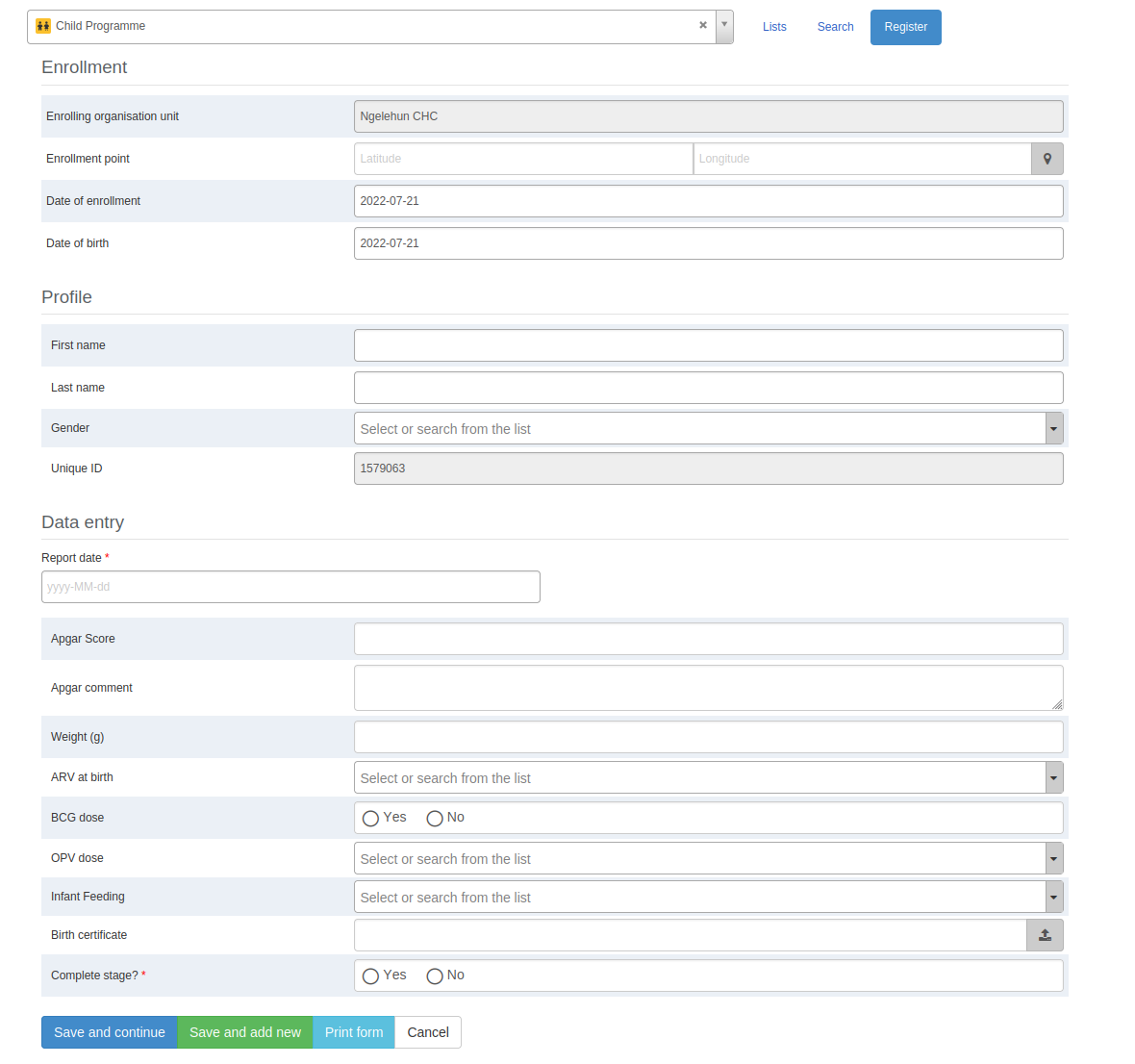1135x1064 pixels.
Task: Open the Infant Feeding dropdown arrow
Action: click(1054, 897)
